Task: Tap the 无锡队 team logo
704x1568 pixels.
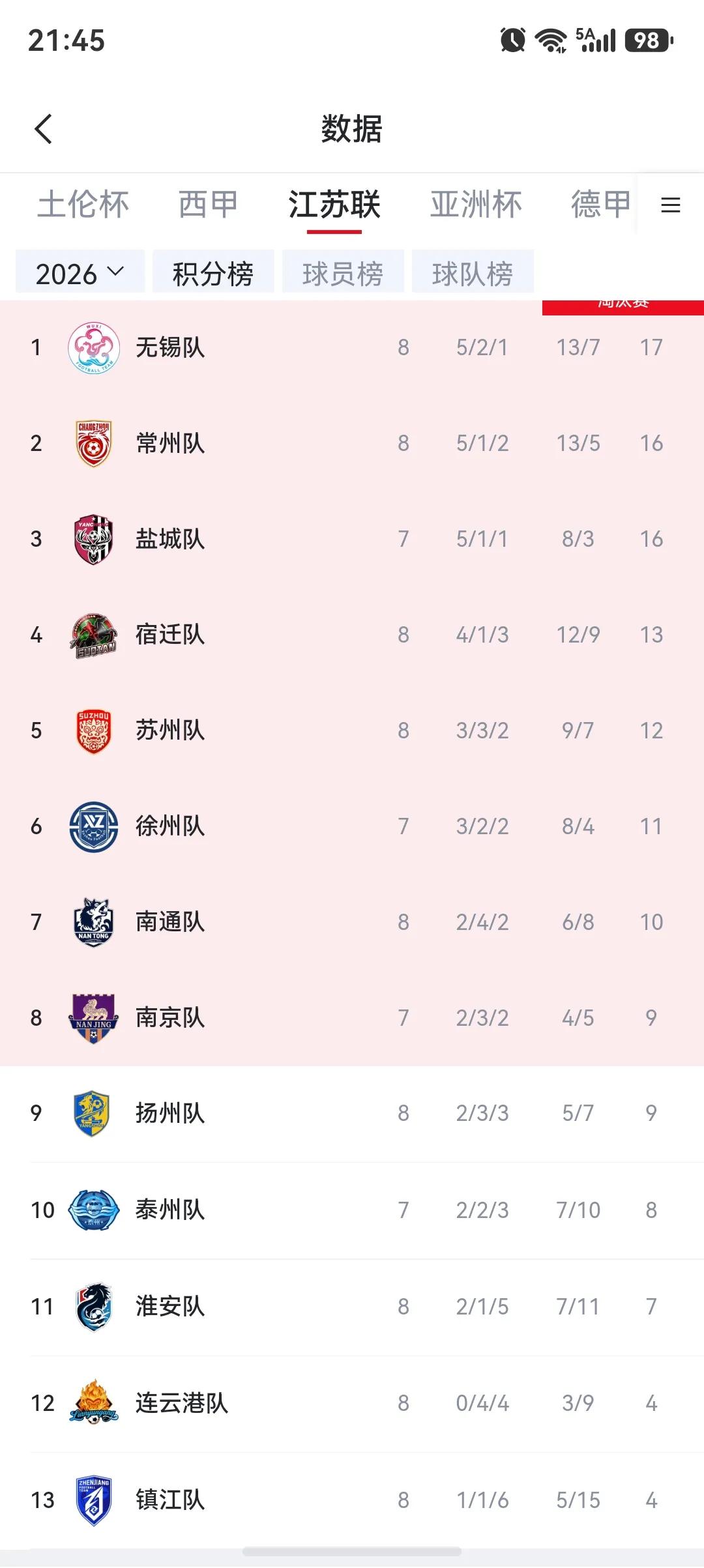Action: pos(94,347)
